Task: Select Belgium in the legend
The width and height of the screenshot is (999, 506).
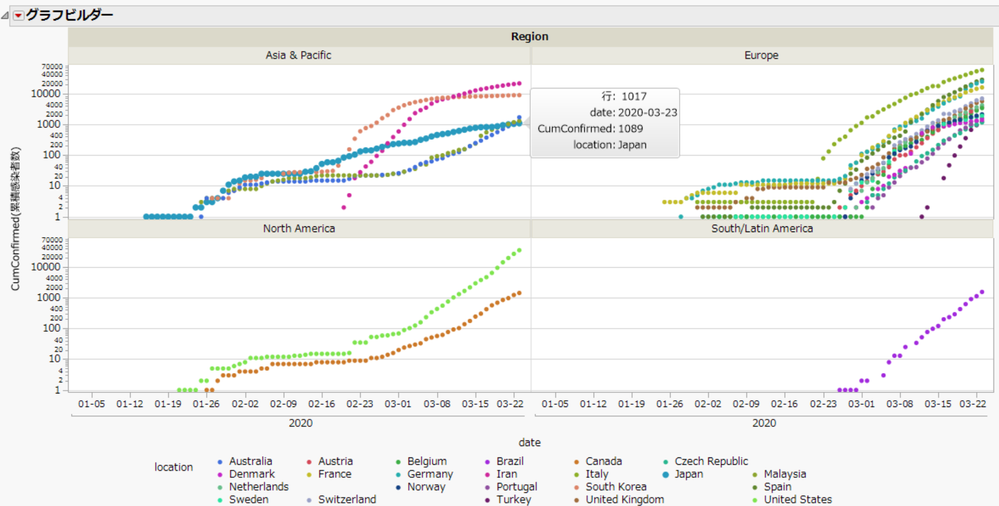Action: coord(427,461)
